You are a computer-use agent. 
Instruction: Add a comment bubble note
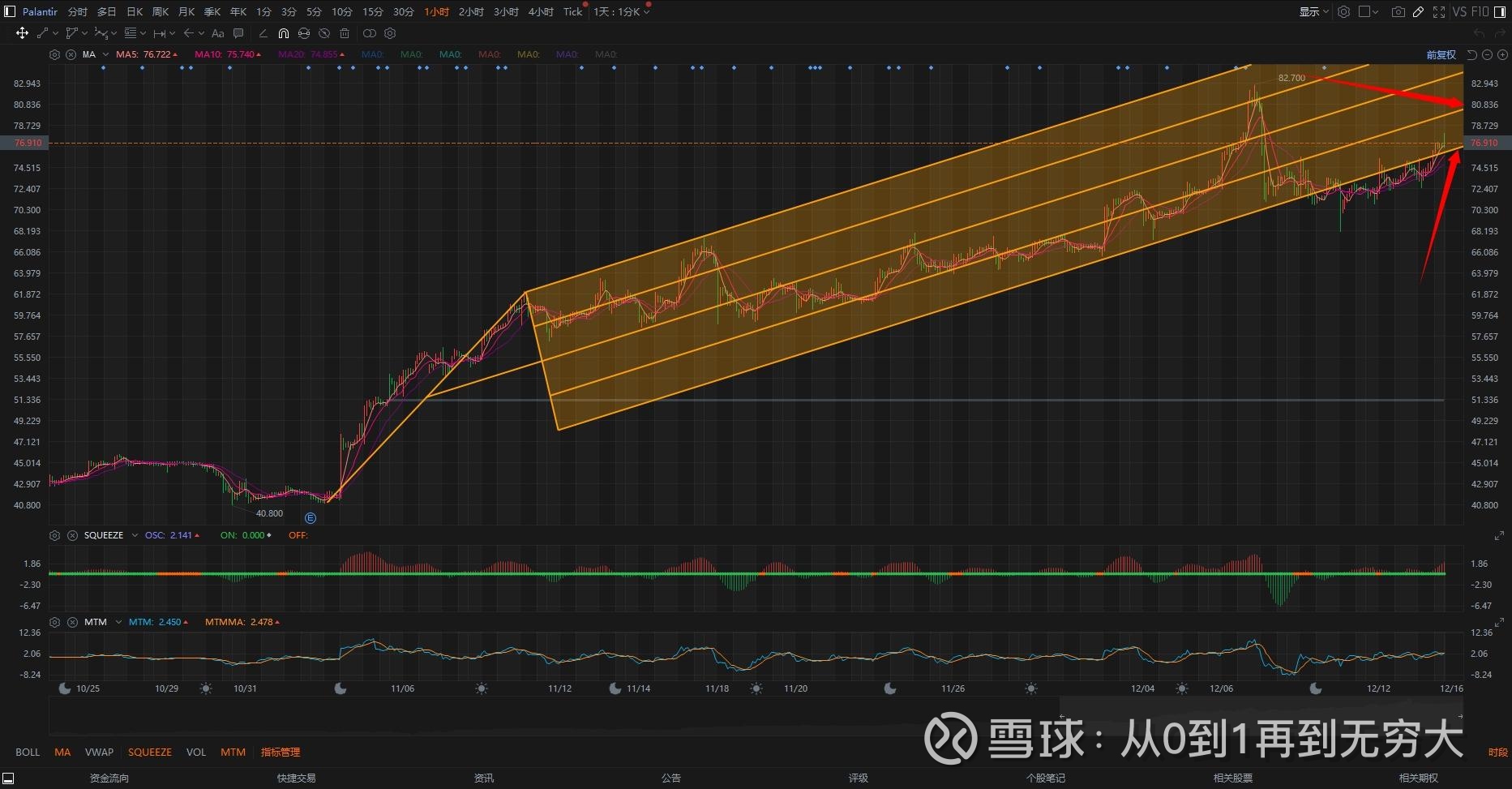point(238,33)
